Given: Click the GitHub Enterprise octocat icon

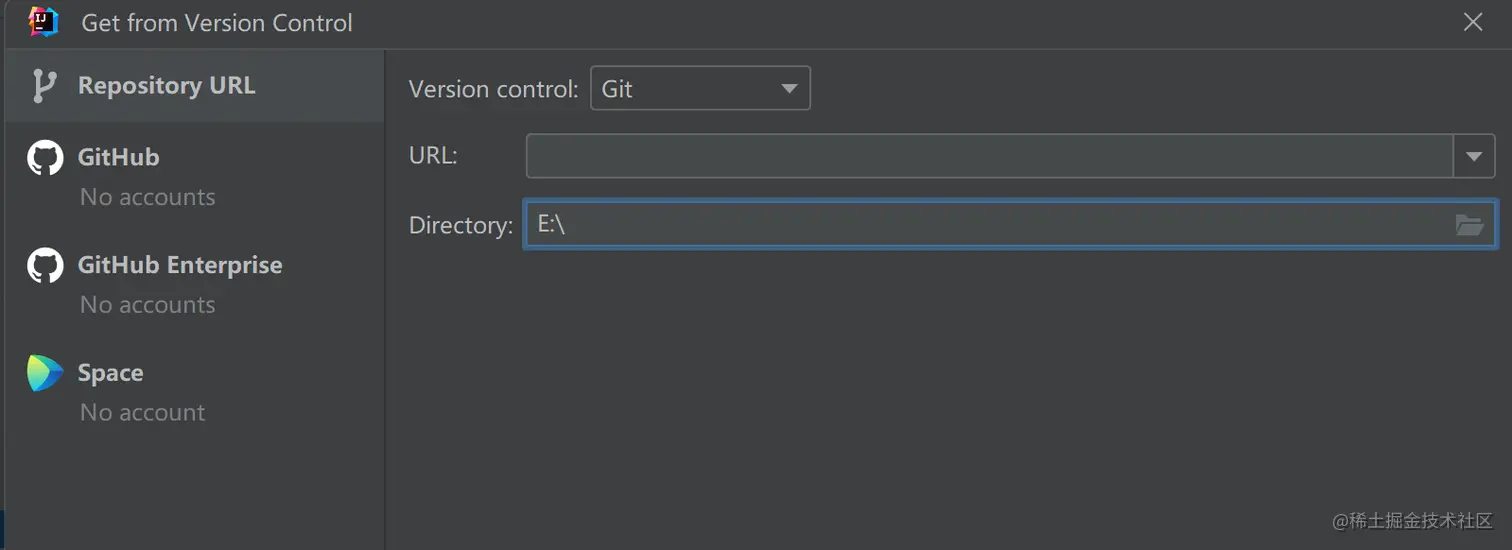Looking at the screenshot, I should (x=45, y=265).
